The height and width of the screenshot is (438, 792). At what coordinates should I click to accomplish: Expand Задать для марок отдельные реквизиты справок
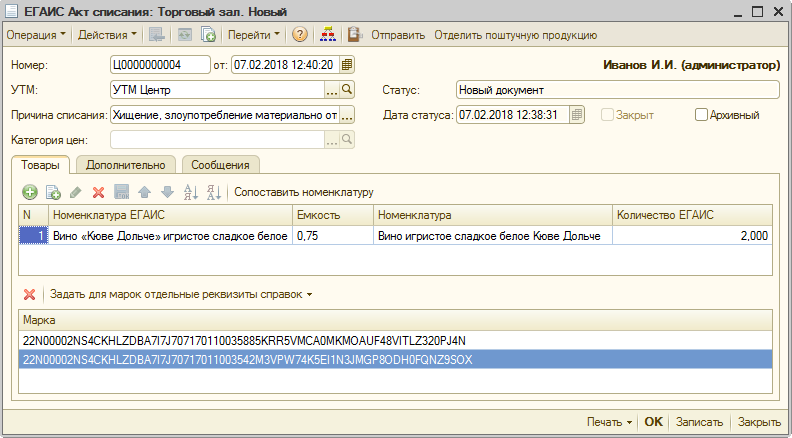[x=181, y=294]
